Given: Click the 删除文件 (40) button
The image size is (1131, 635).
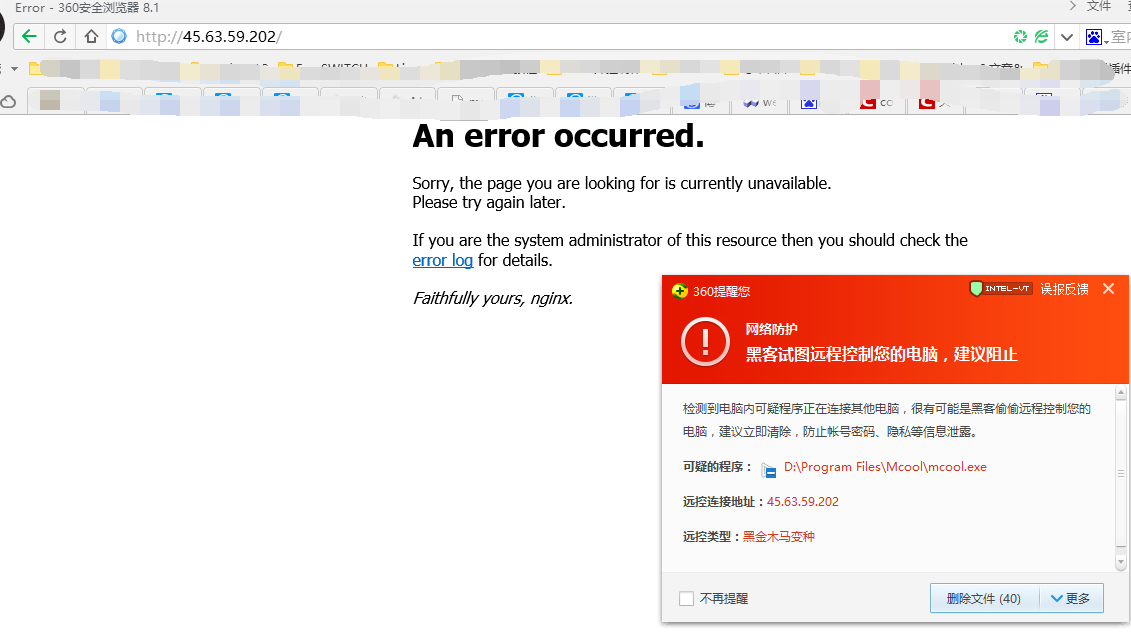Looking at the screenshot, I should click(x=984, y=599).
